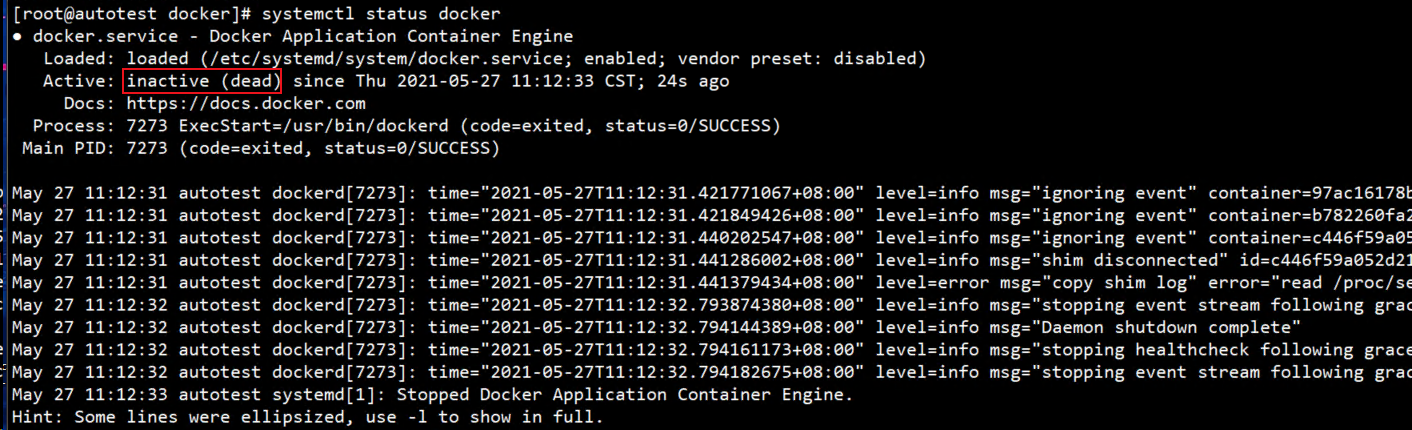Viewport: 1412px width, 430px height.
Task: Click the status dot before docker.service
Action: pyautogui.click(x=18, y=37)
